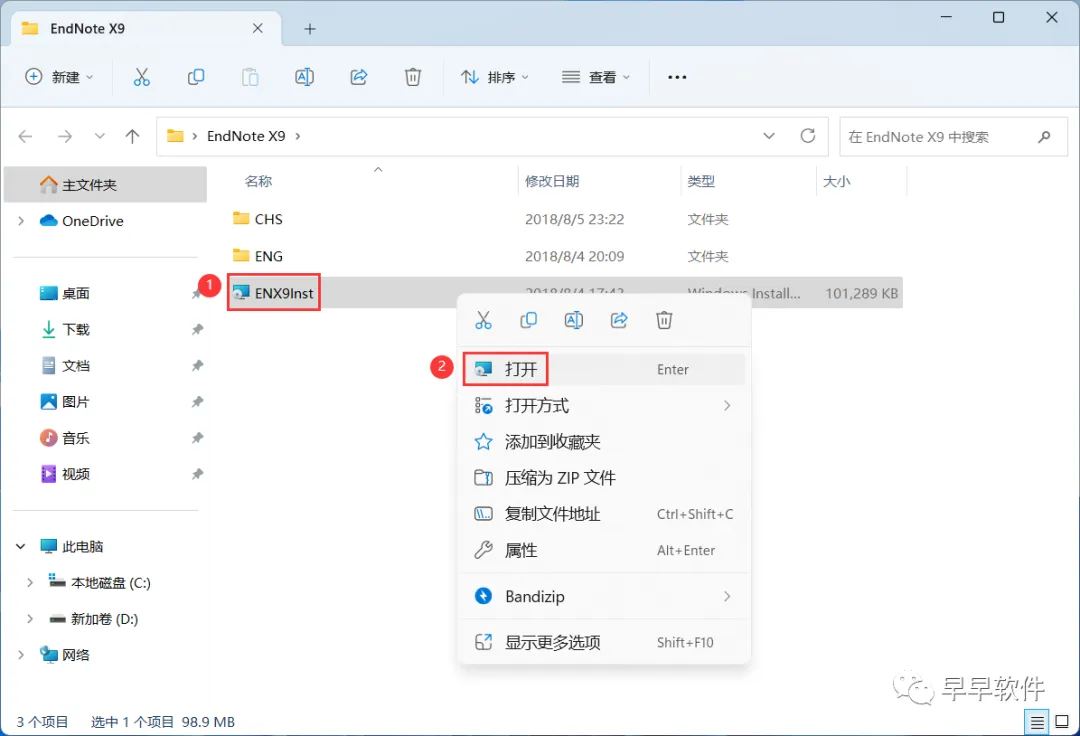Collapse the 此电脑 tree node
Image resolution: width=1080 pixels, height=736 pixels.
[x=21, y=547]
